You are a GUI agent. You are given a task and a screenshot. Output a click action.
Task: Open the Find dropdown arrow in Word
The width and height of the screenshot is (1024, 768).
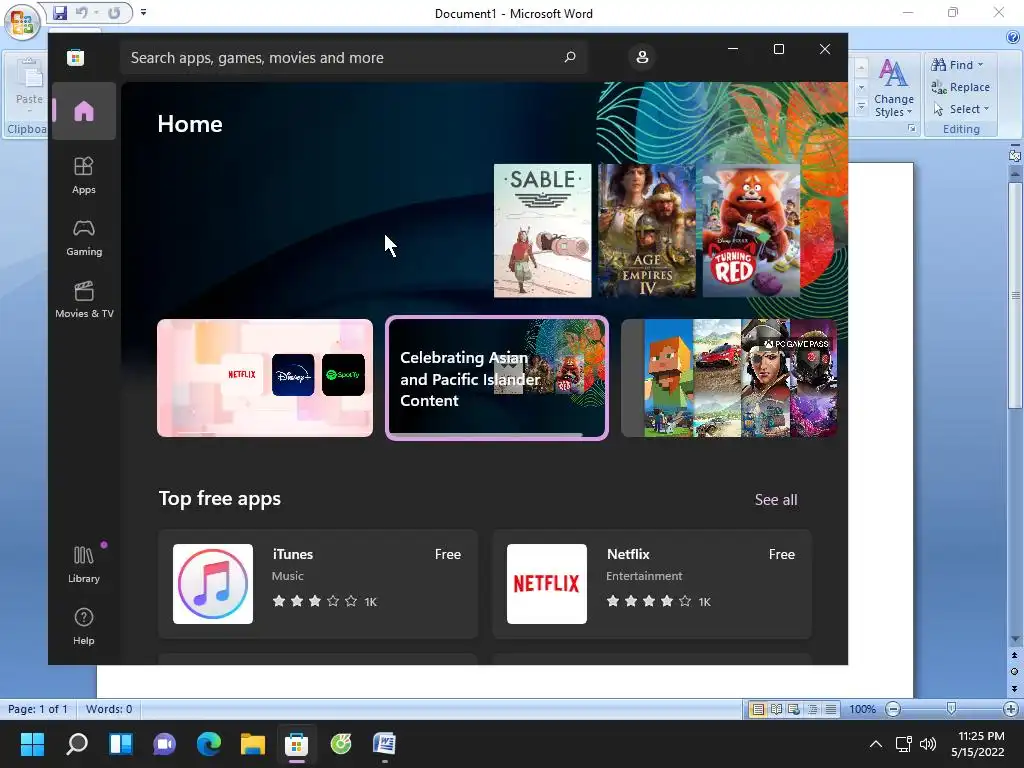[981, 65]
